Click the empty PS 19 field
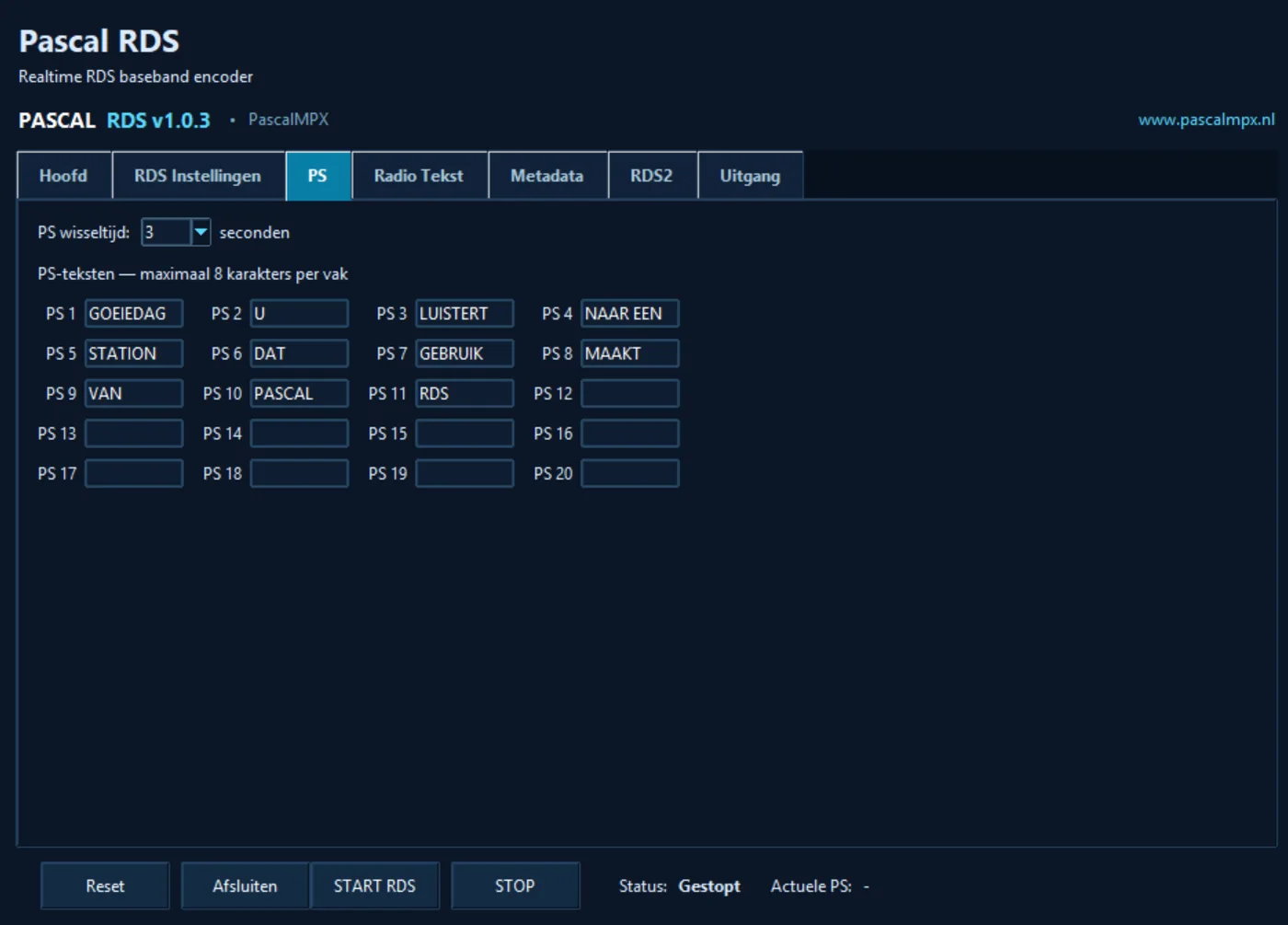Viewport: 1288px width, 925px height. [x=465, y=474]
